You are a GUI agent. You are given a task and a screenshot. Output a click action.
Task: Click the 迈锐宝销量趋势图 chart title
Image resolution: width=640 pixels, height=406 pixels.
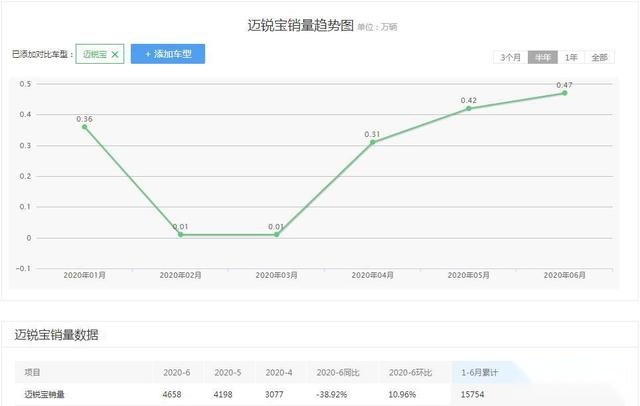(x=300, y=25)
